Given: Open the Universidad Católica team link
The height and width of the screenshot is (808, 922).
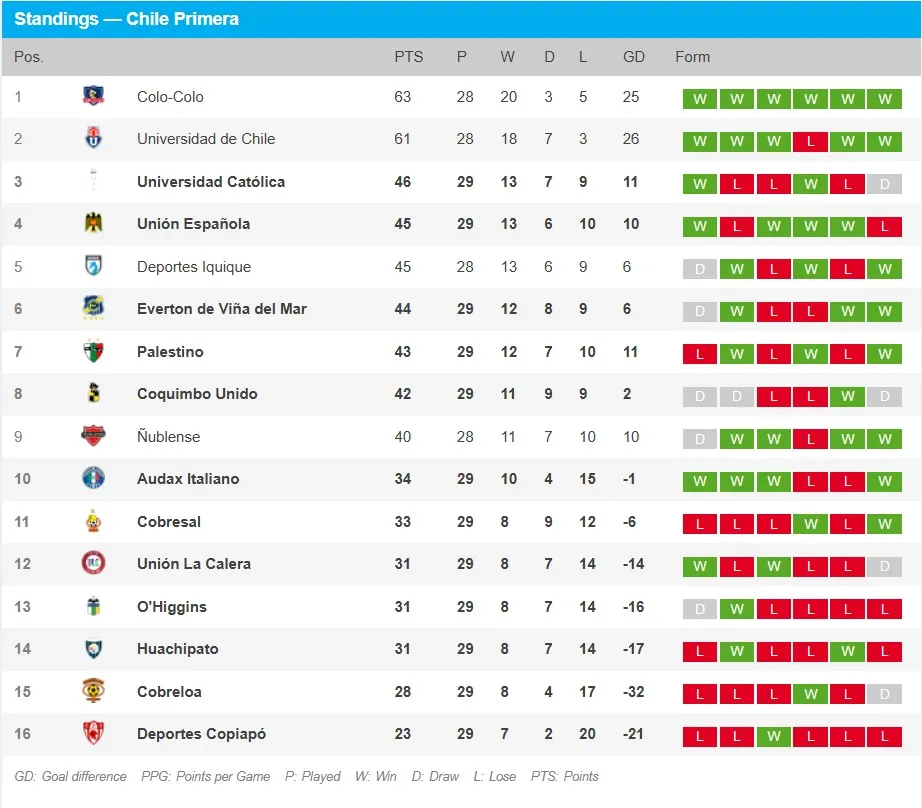Looking at the screenshot, I should pos(211,182).
